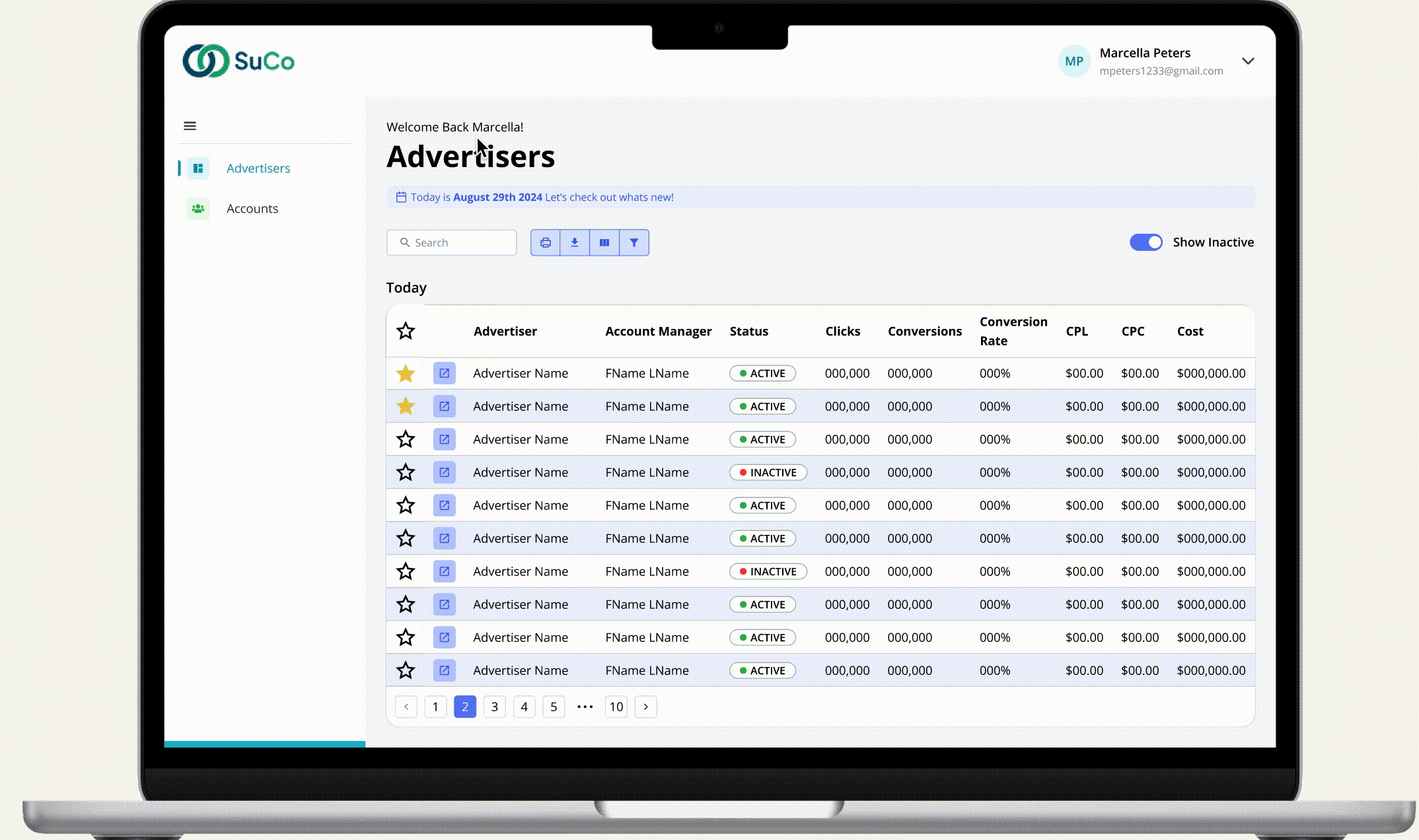The width and height of the screenshot is (1419, 840).
Task: Open the column chooser icon in the toolbar
Action: pyautogui.click(x=604, y=242)
